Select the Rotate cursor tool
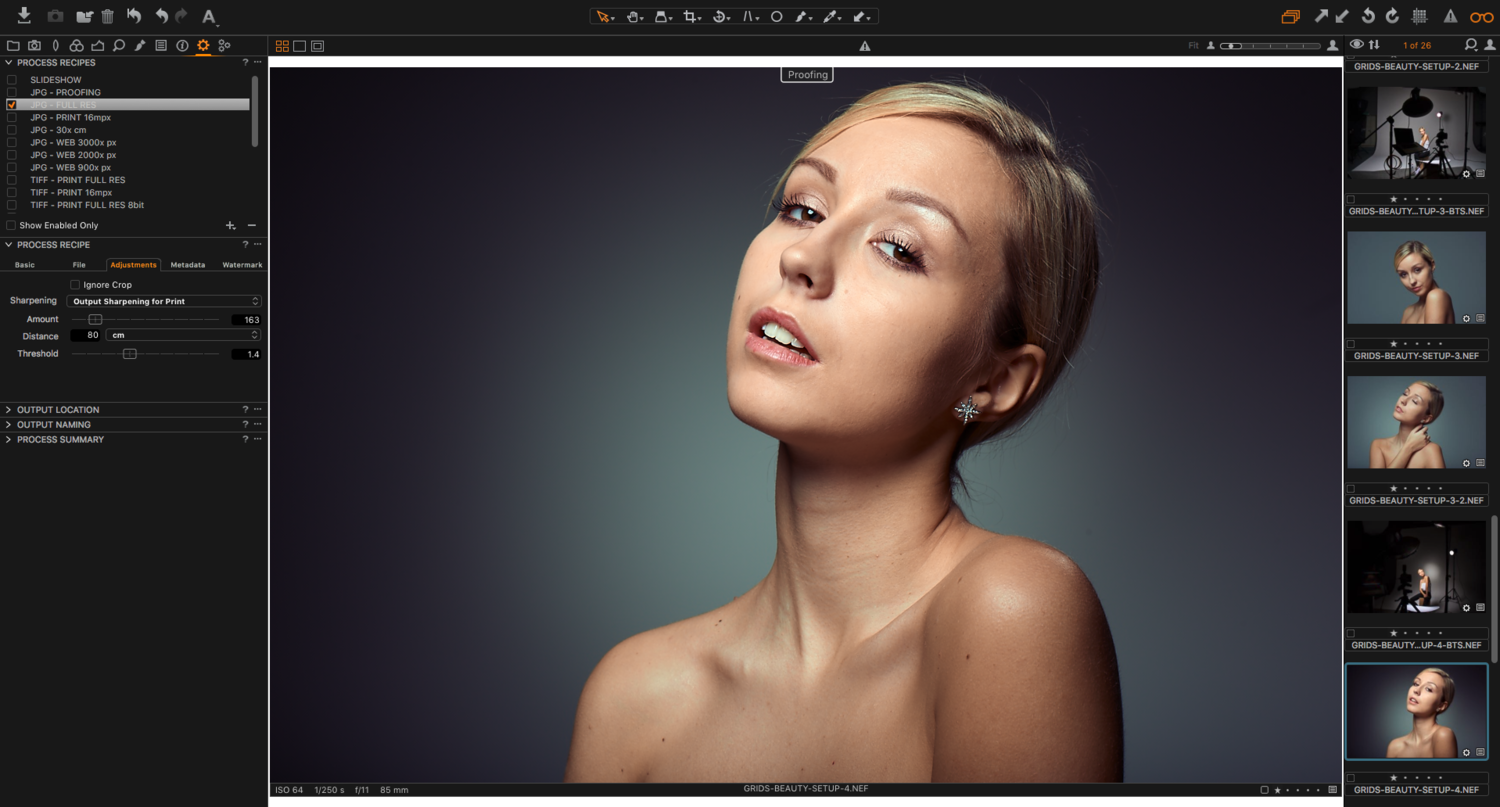 click(x=720, y=17)
